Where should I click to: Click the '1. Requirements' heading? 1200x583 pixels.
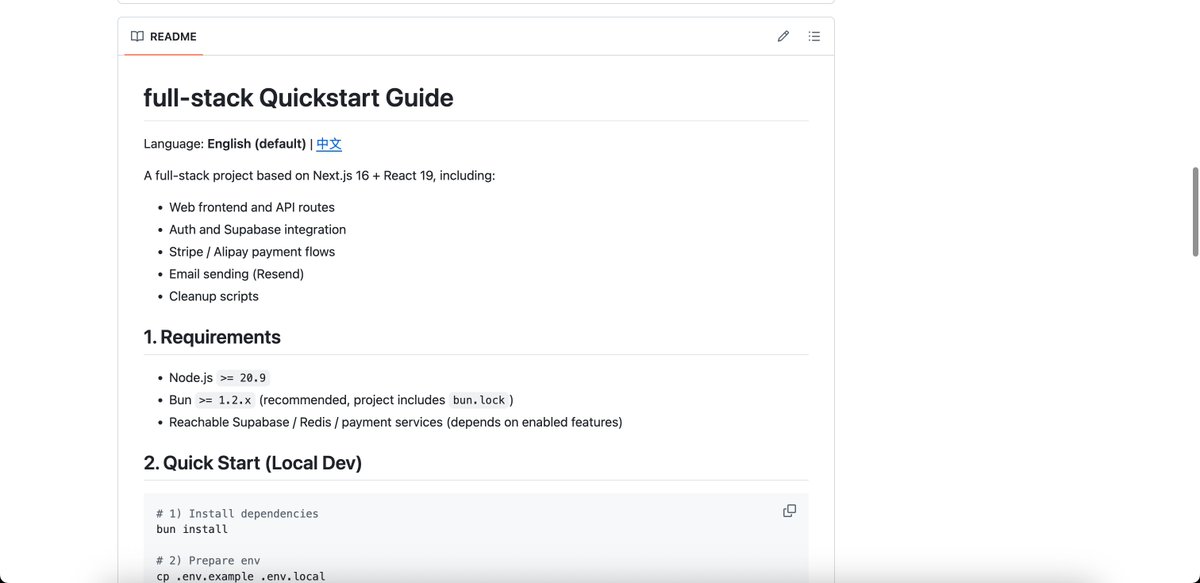(x=212, y=337)
